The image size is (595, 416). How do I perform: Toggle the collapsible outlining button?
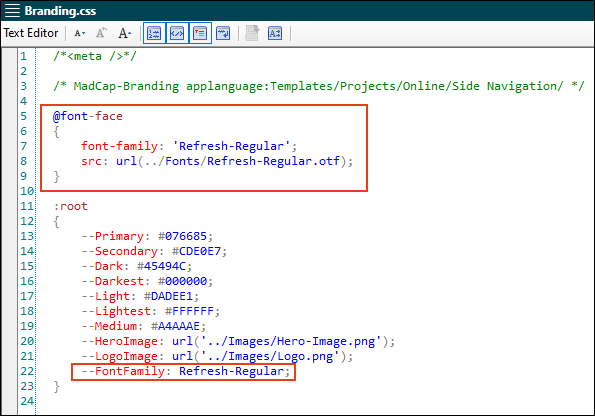[200, 33]
